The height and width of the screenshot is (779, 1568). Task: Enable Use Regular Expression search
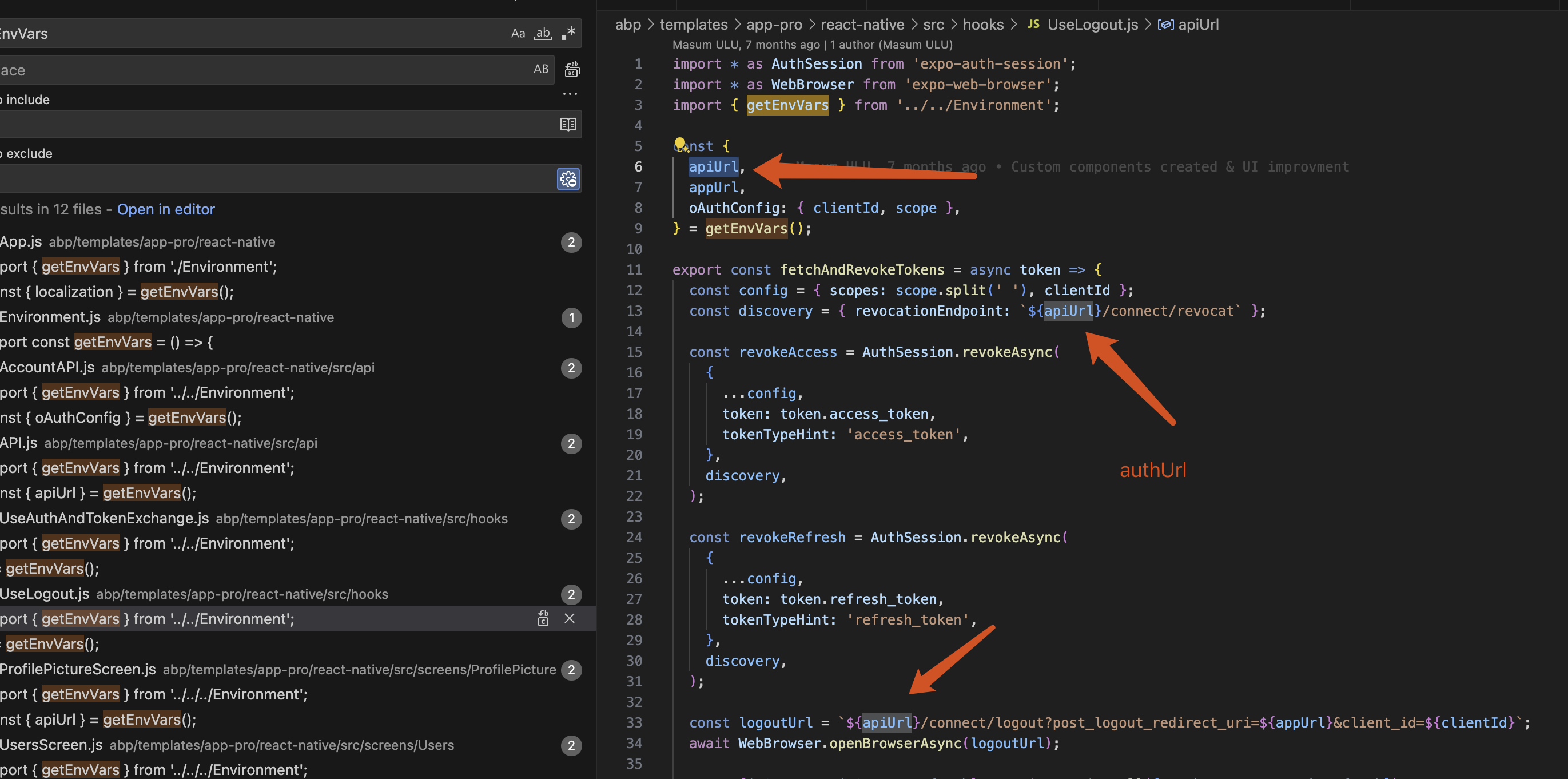click(568, 34)
